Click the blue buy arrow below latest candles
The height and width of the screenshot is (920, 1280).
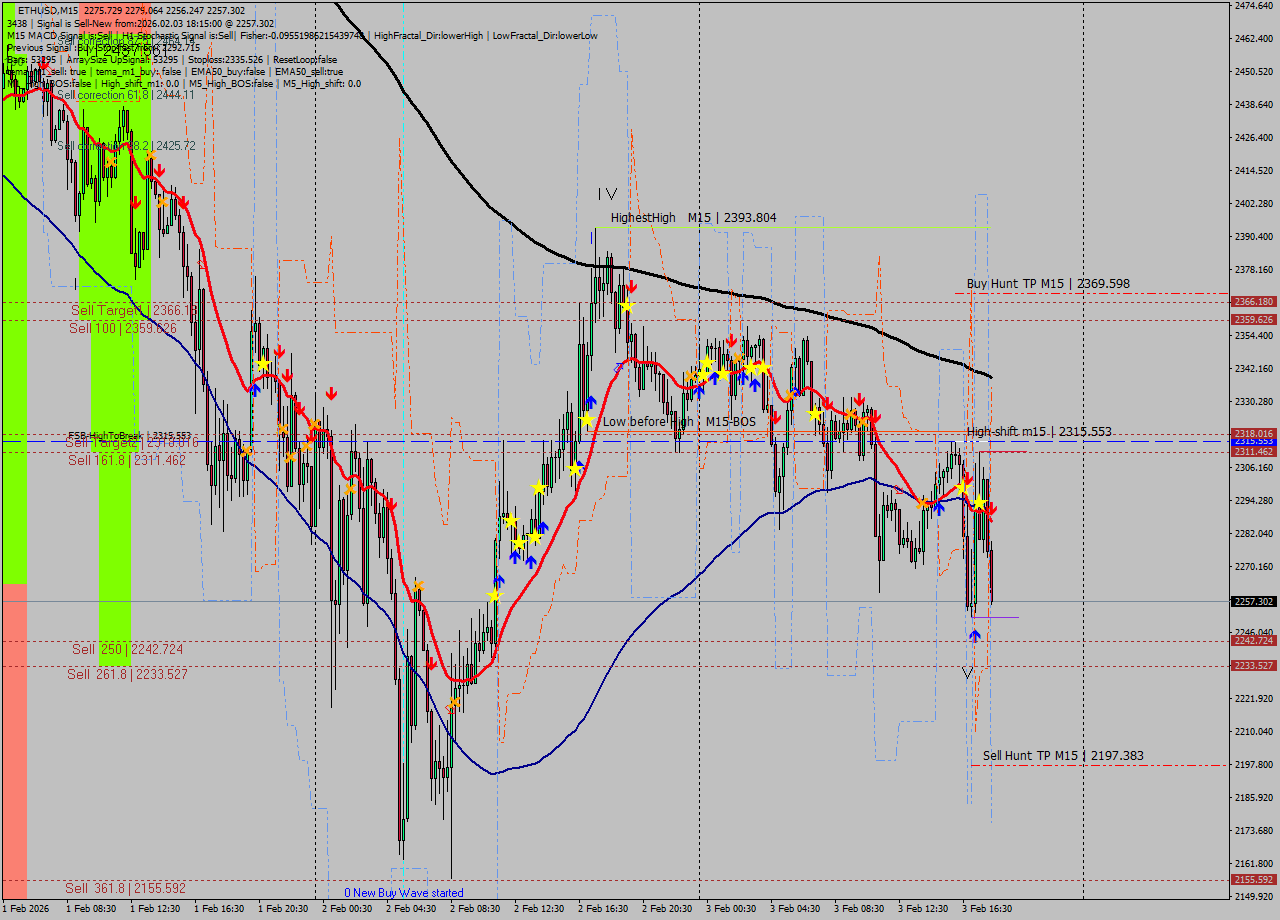975,635
